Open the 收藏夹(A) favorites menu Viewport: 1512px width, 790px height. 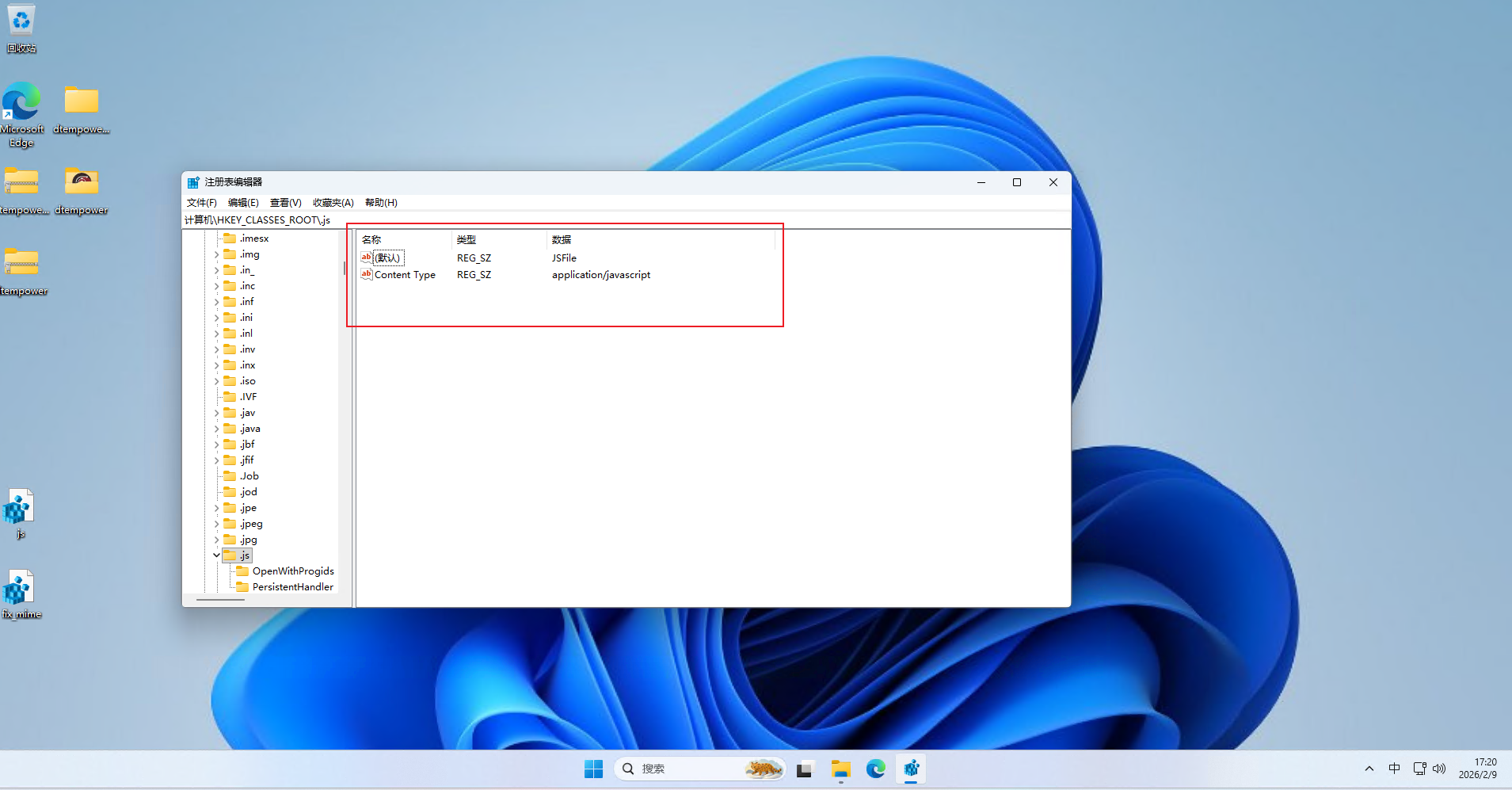(333, 203)
